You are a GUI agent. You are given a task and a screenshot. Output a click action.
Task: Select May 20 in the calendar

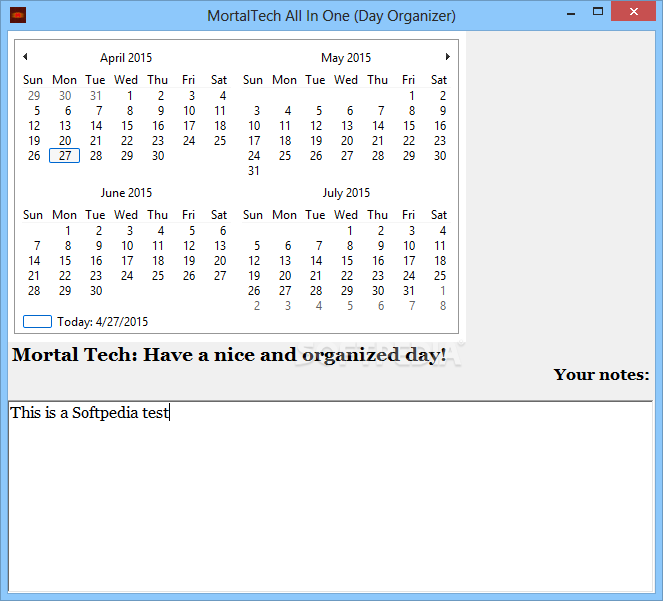(x=347, y=141)
